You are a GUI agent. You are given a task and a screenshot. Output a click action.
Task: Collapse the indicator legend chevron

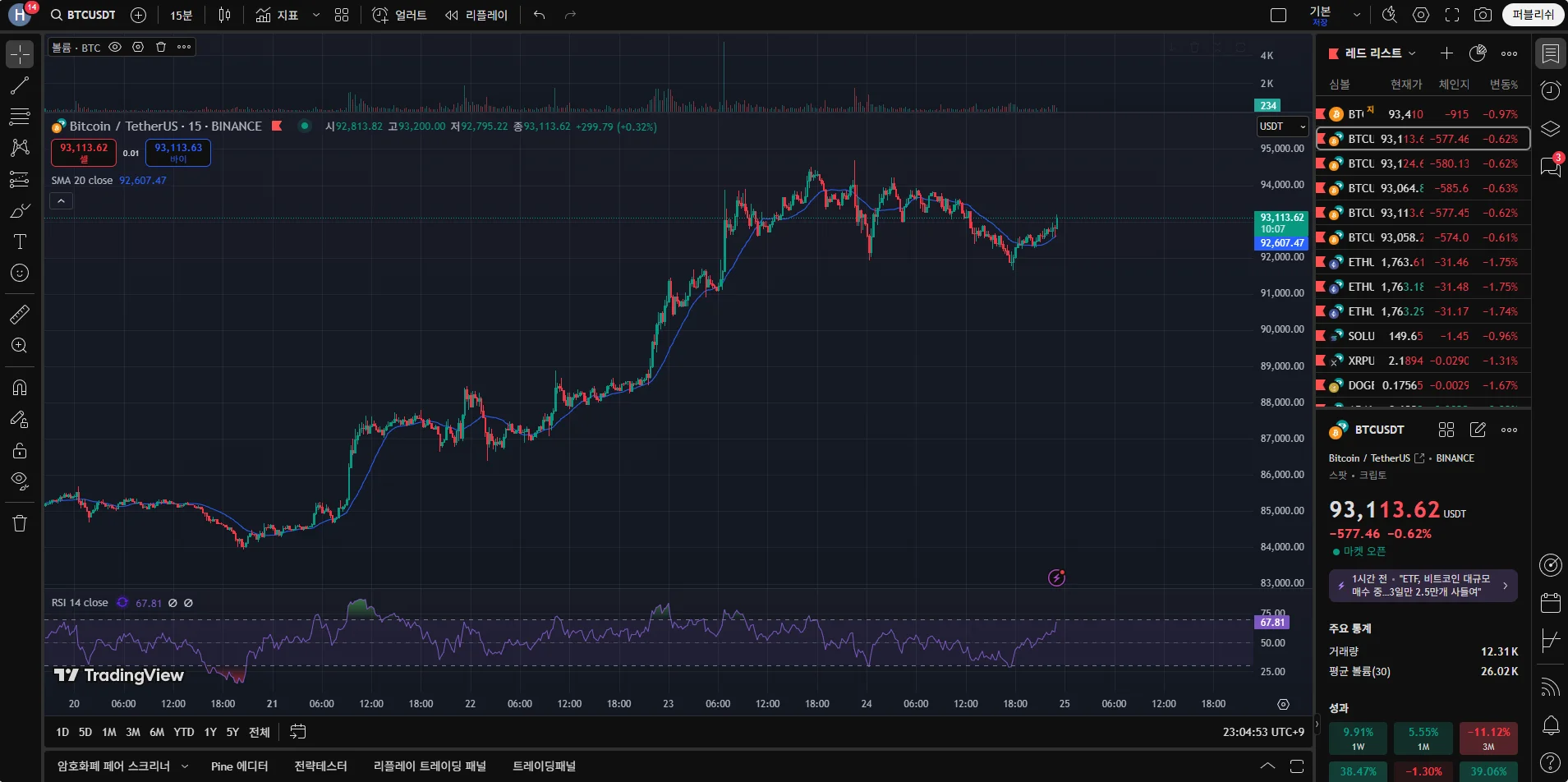coord(62,200)
